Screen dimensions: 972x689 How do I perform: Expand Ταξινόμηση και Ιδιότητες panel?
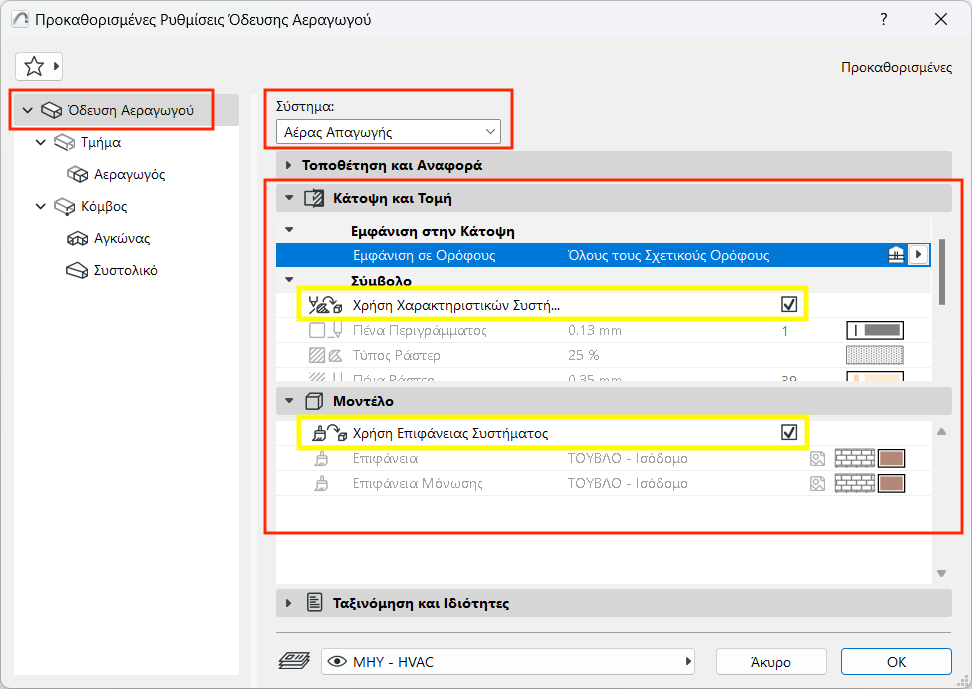tap(288, 603)
